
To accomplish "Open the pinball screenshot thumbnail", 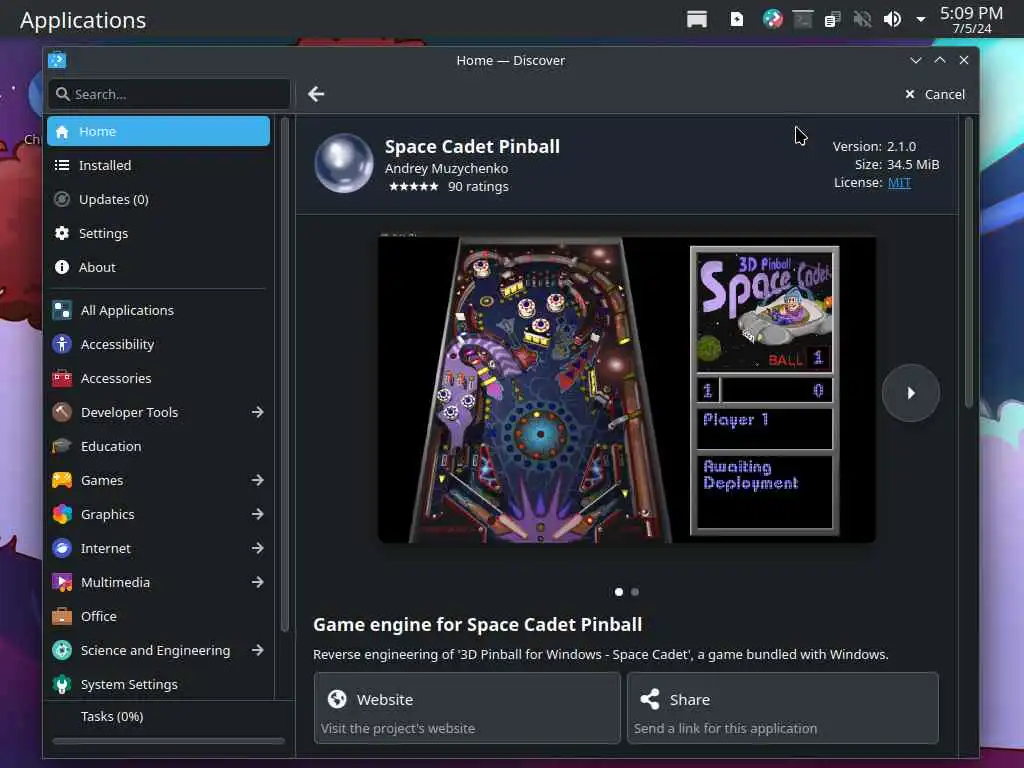I will pos(627,389).
